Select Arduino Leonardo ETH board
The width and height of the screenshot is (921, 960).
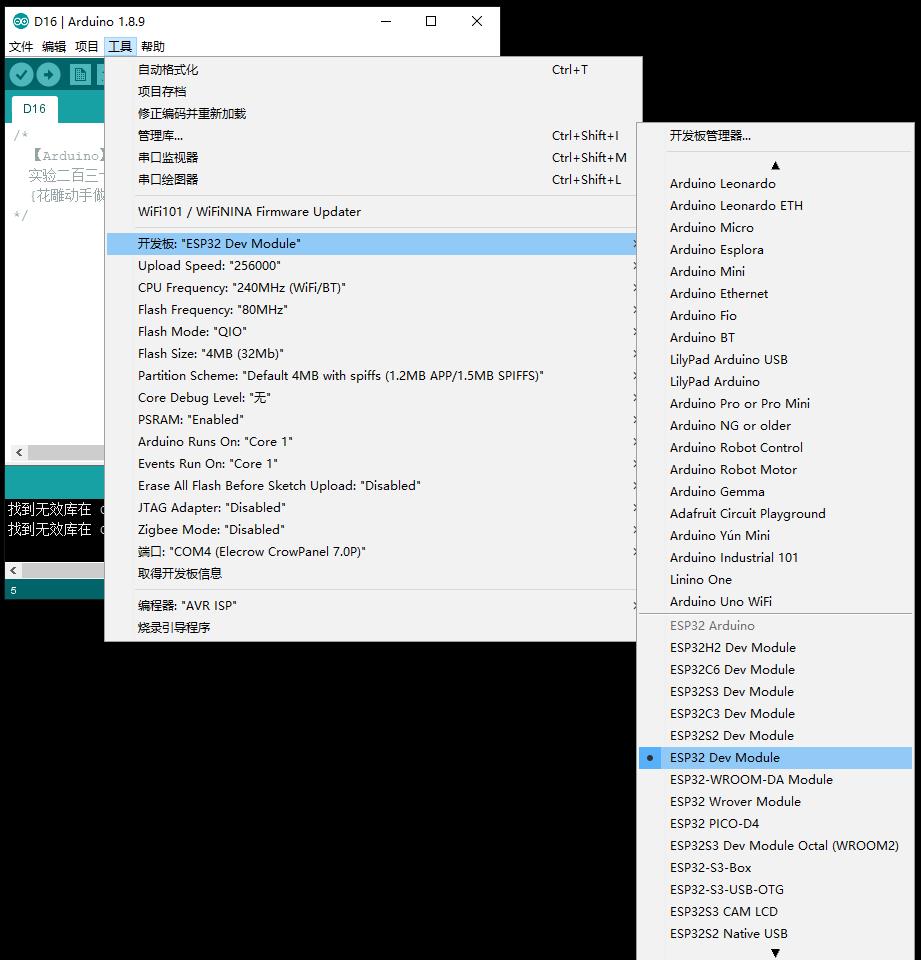(x=775, y=206)
